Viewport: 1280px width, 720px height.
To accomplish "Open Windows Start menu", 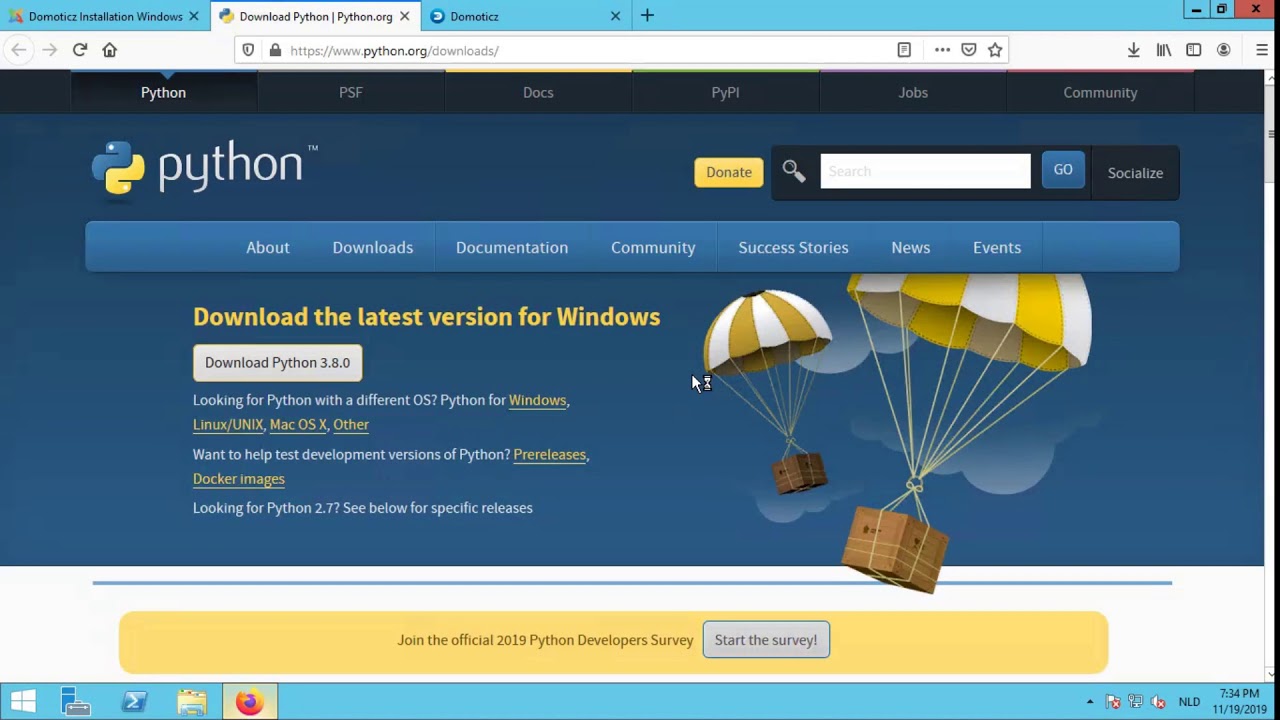I will [23, 702].
